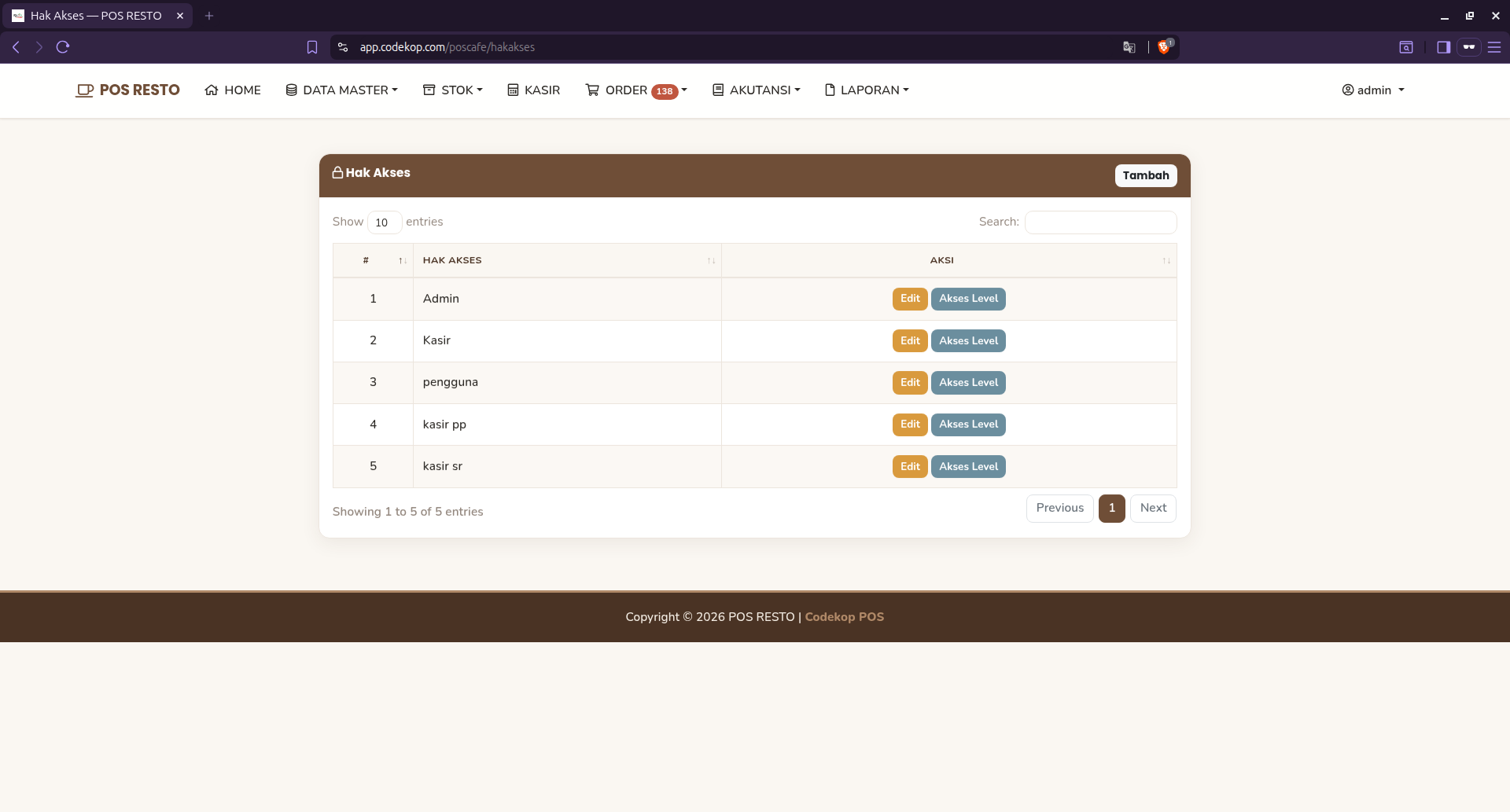Sort table by # column arrows
This screenshot has height=812, width=1510.
pos(402,261)
